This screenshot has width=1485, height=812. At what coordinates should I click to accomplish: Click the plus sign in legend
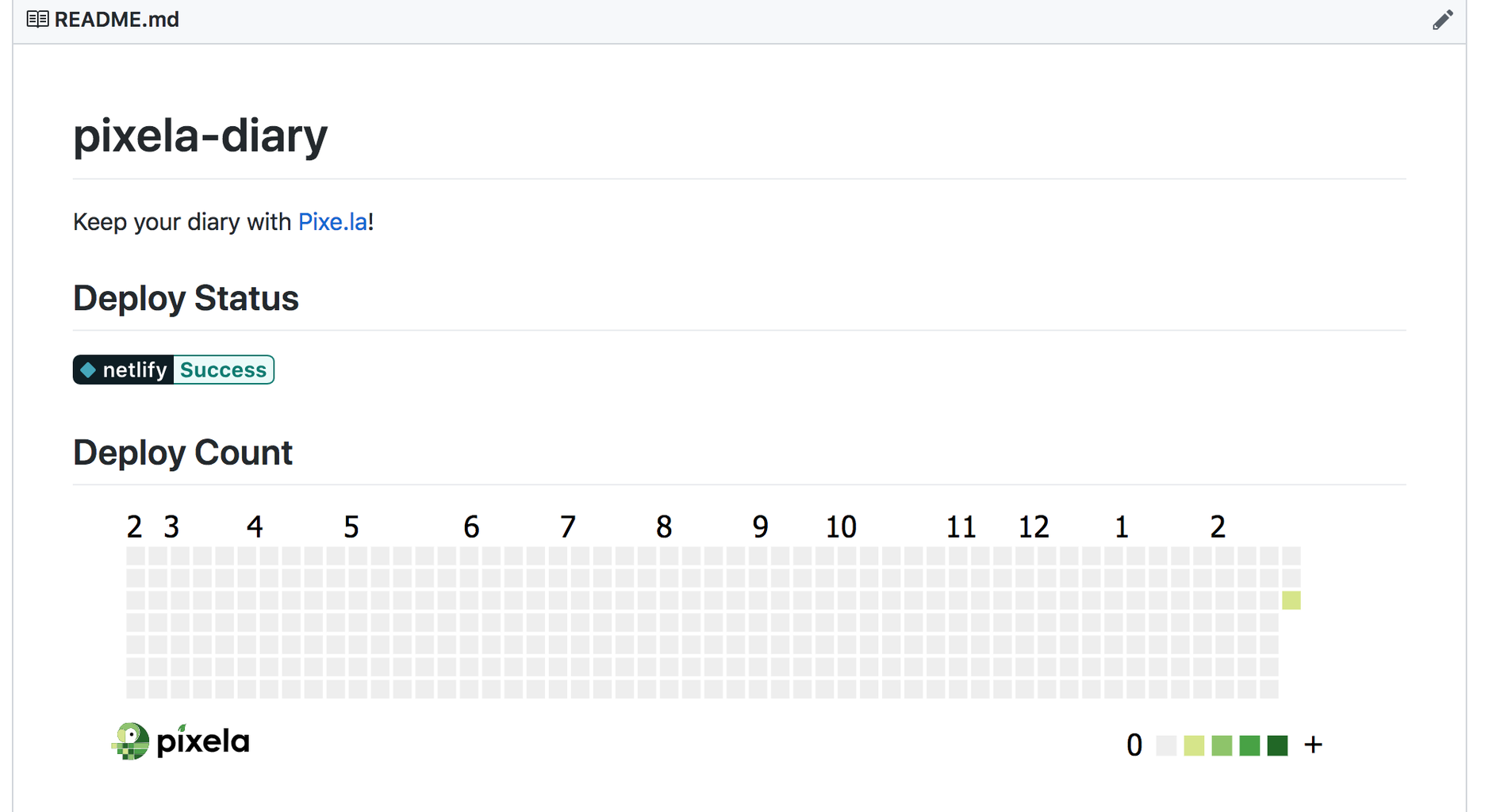(x=1313, y=745)
